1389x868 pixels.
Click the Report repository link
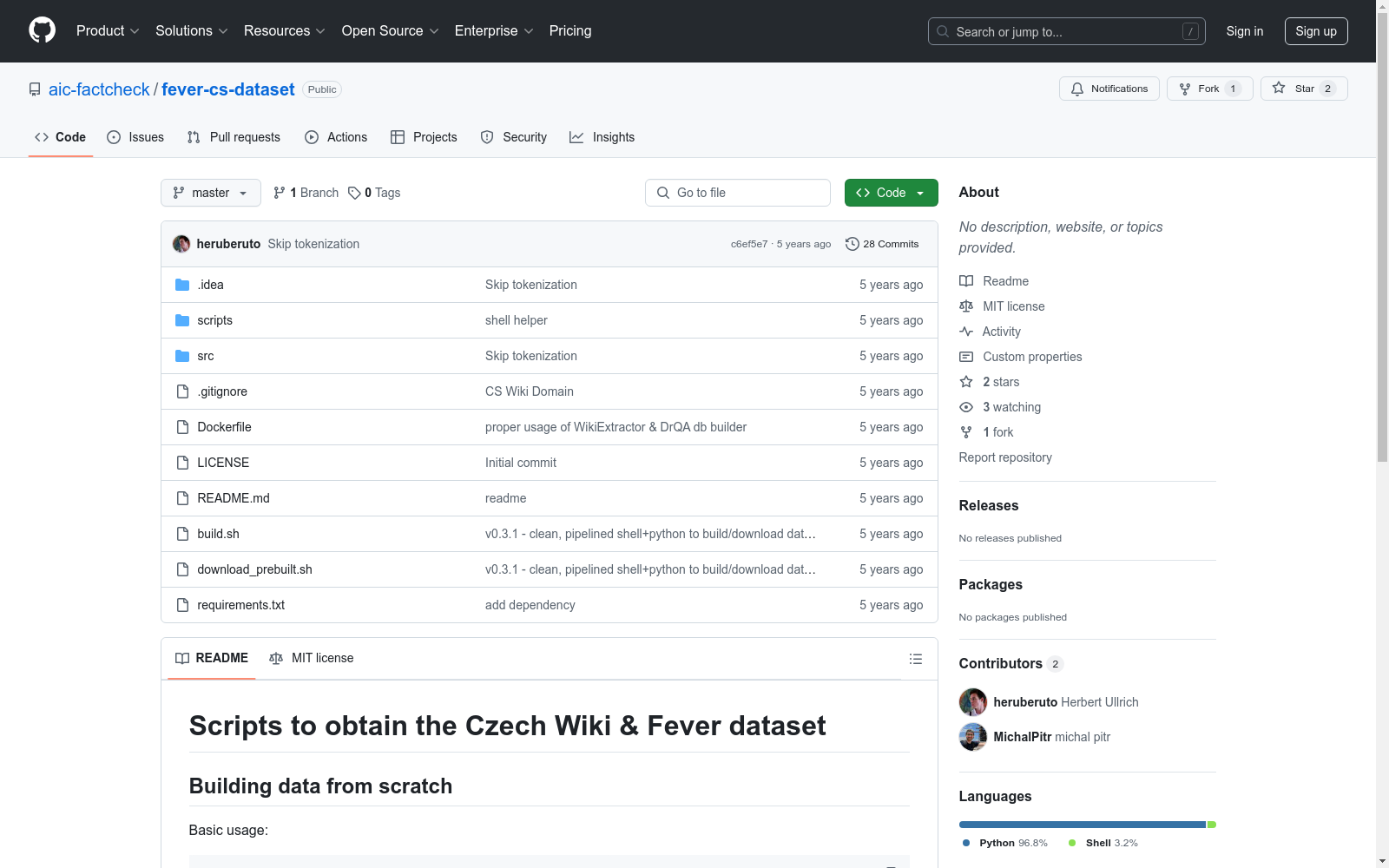coord(1005,457)
